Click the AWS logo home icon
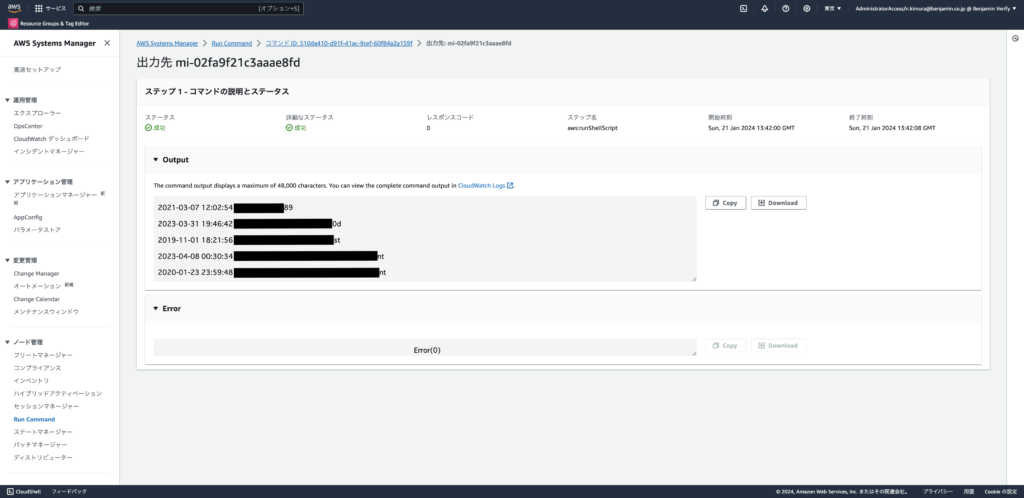The height and width of the screenshot is (498, 1024). tap(14, 8)
